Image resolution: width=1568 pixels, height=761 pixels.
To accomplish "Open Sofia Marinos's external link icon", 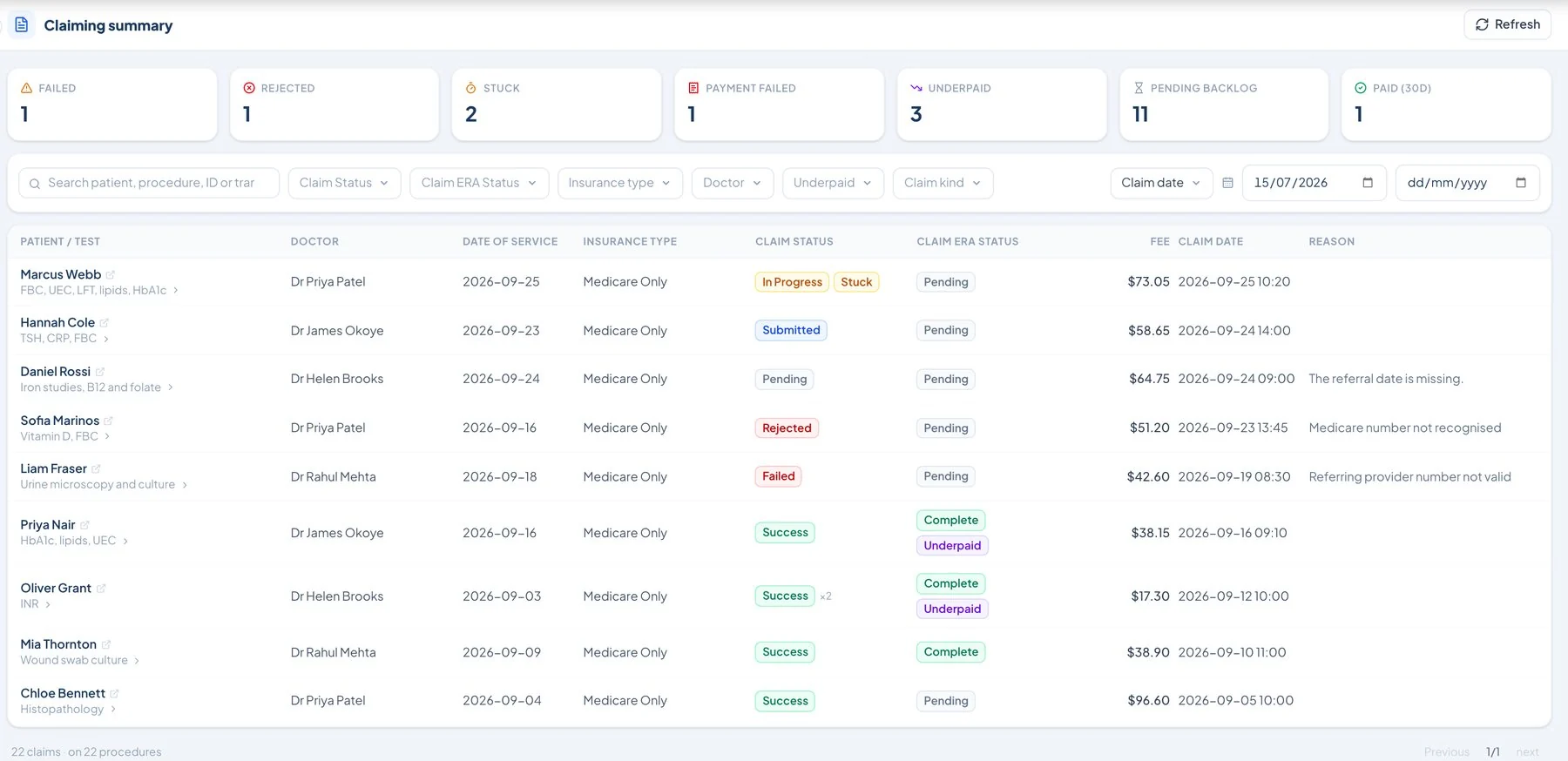I will [109, 421].
